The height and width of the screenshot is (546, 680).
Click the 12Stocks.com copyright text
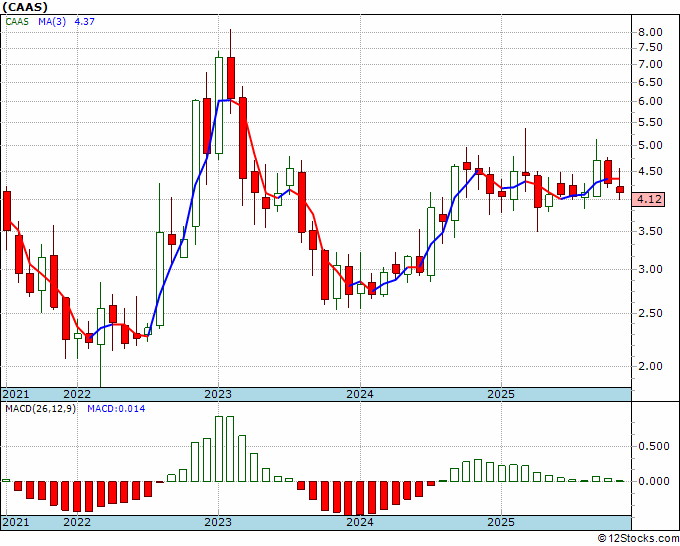point(638,538)
